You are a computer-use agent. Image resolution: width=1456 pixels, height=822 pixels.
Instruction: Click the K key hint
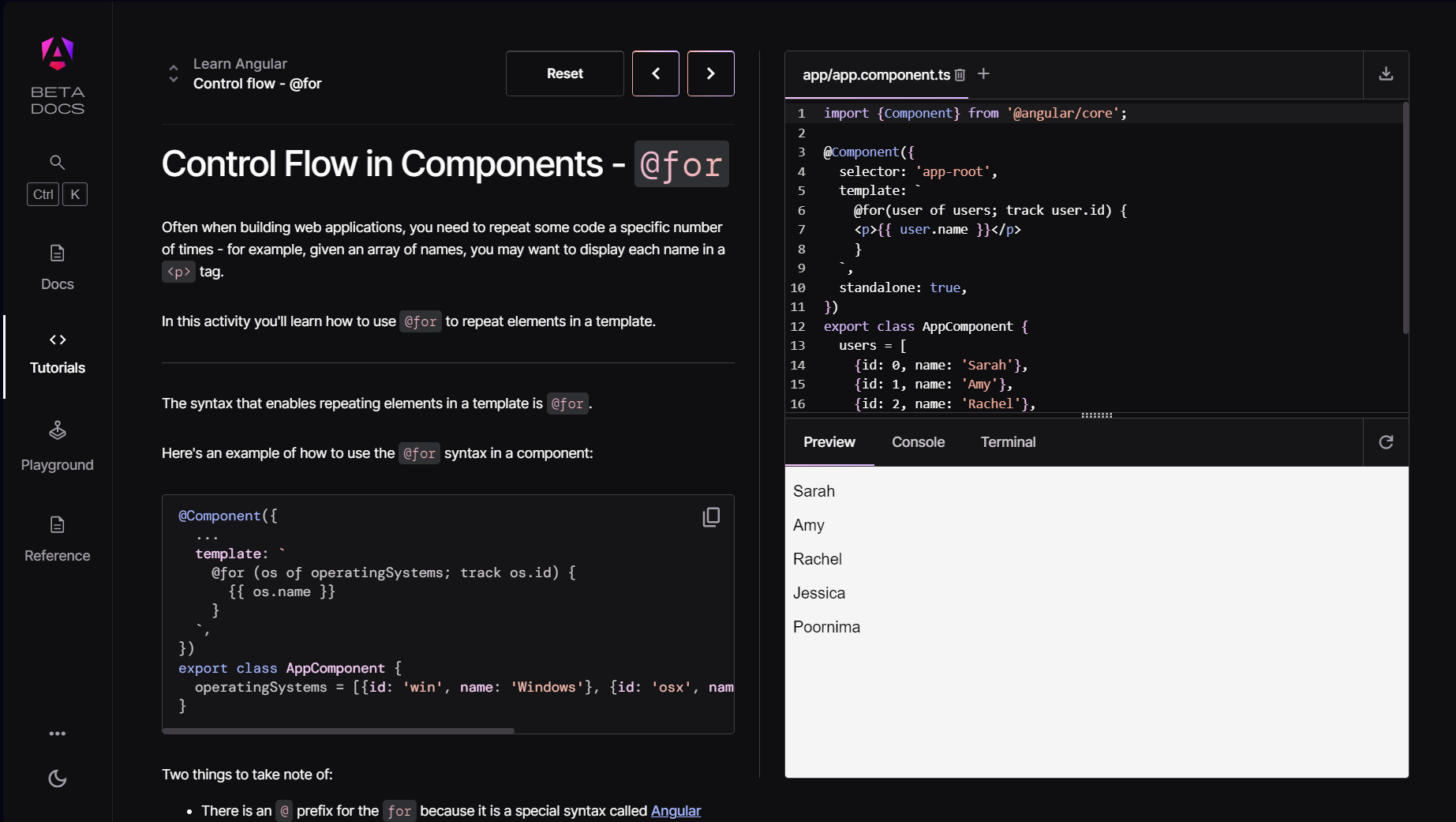click(x=75, y=194)
